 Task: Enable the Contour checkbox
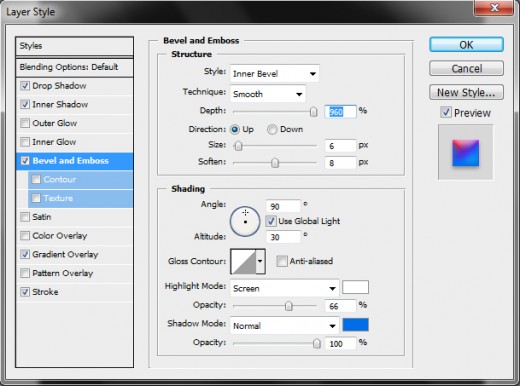pyautogui.click(x=36, y=179)
